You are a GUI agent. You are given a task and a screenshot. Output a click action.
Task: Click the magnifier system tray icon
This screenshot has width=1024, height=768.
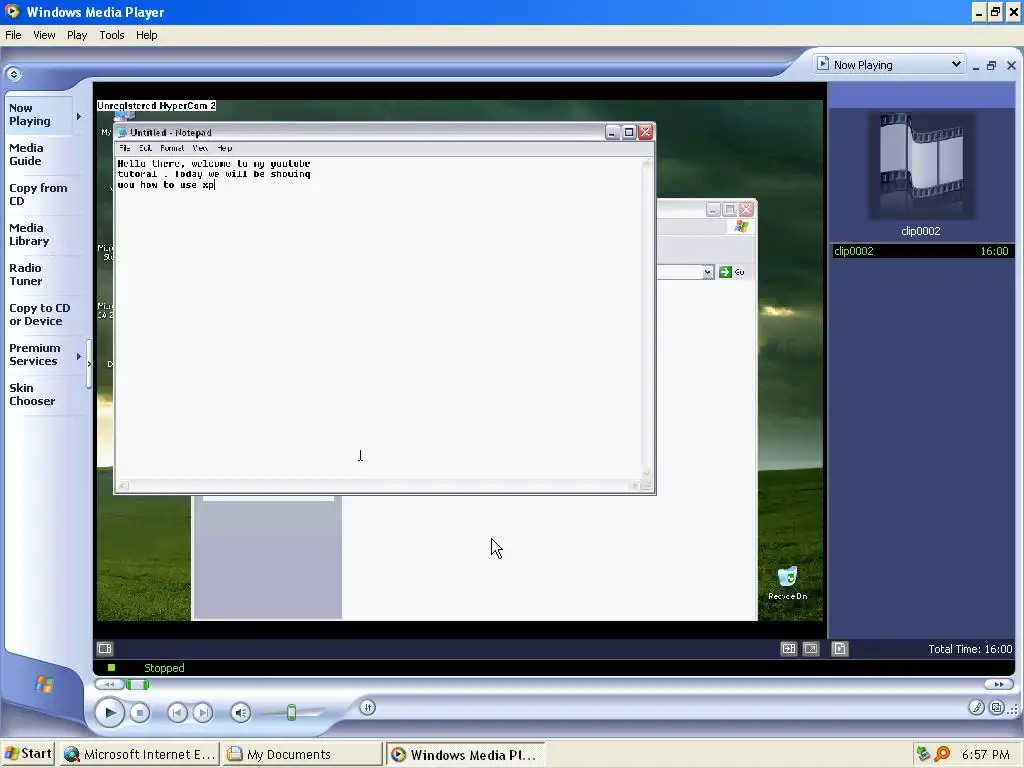click(942, 754)
